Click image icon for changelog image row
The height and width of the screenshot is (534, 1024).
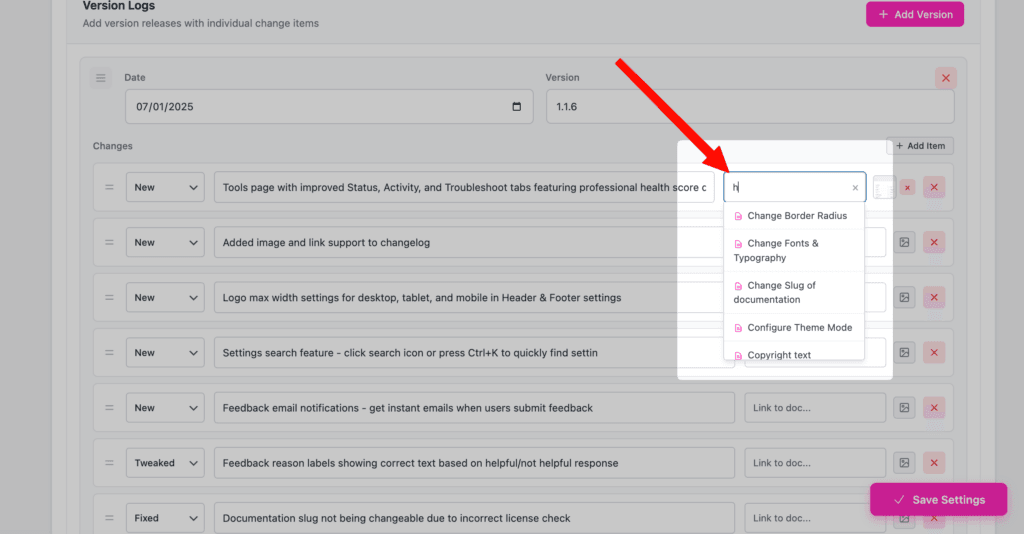coord(904,242)
